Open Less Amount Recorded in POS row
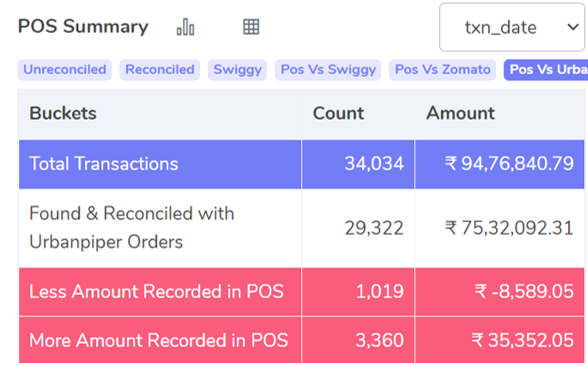The height and width of the screenshot is (366, 588). (x=302, y=292)
